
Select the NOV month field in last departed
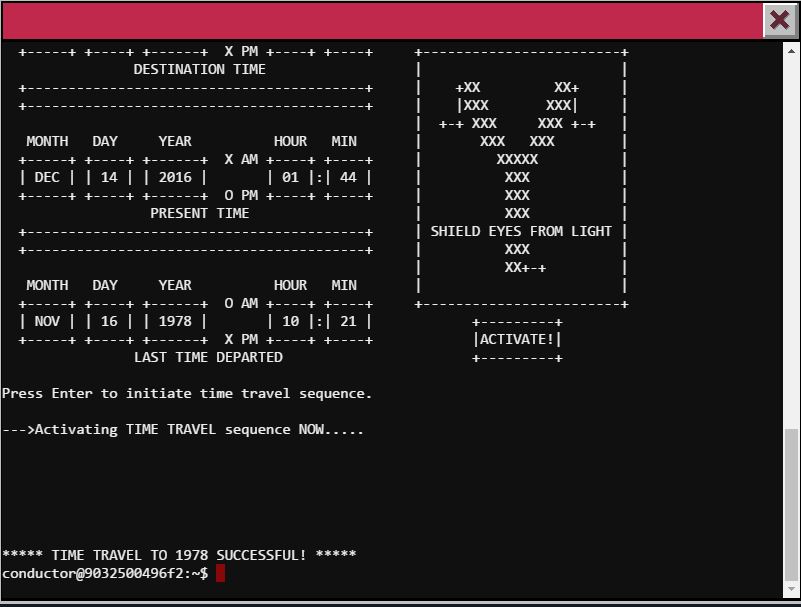[47, 322]
